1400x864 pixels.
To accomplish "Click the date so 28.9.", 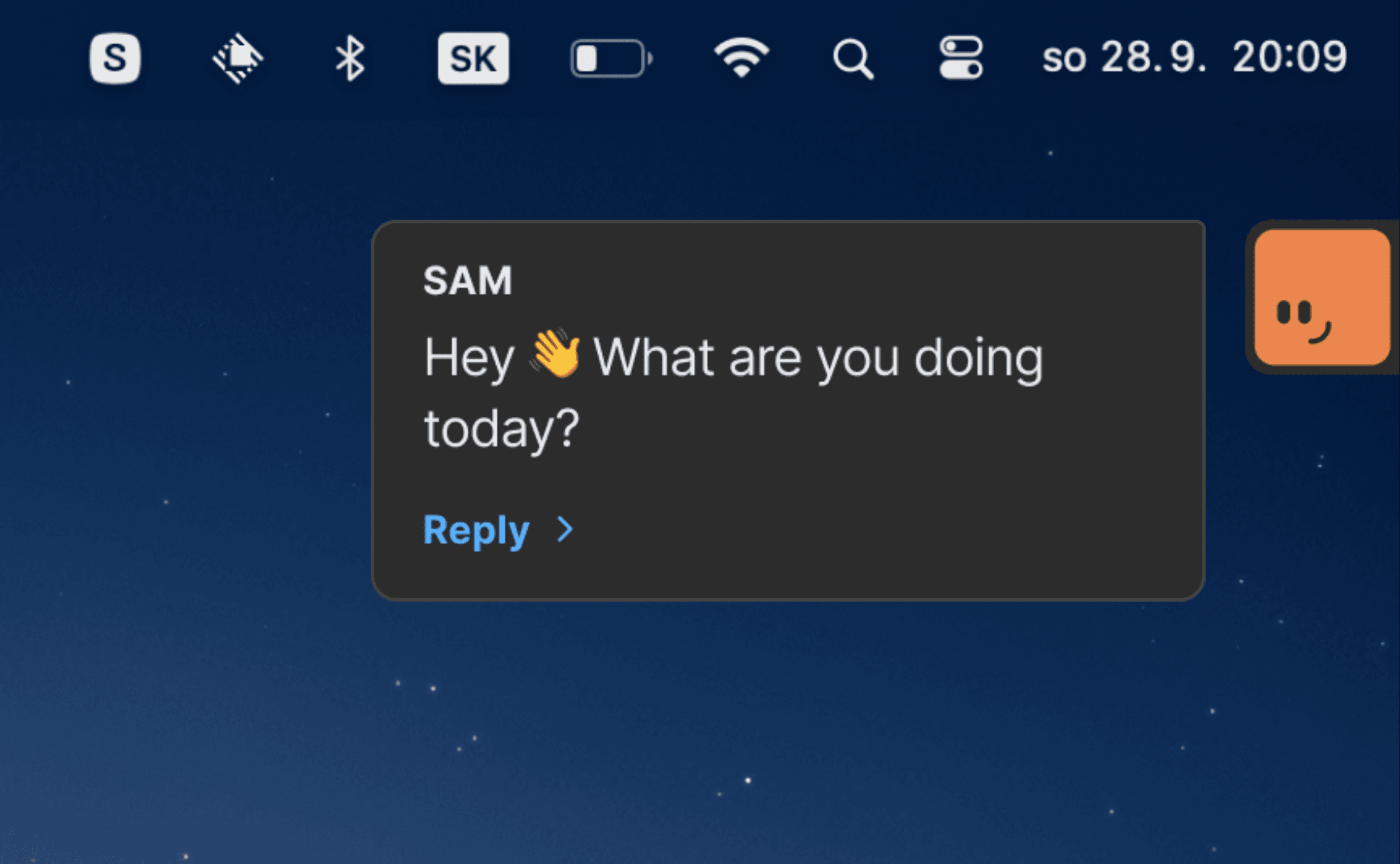I will point(1124,58).
